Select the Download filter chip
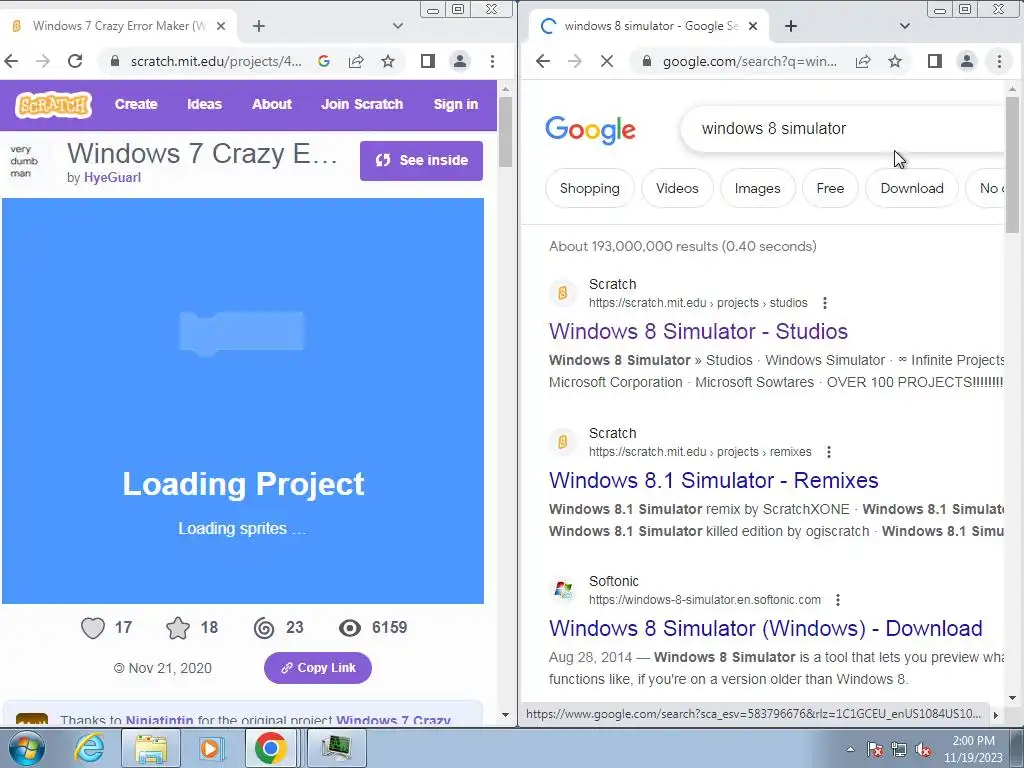Viewport: 1024px width, 768px height. pos(912,189)
